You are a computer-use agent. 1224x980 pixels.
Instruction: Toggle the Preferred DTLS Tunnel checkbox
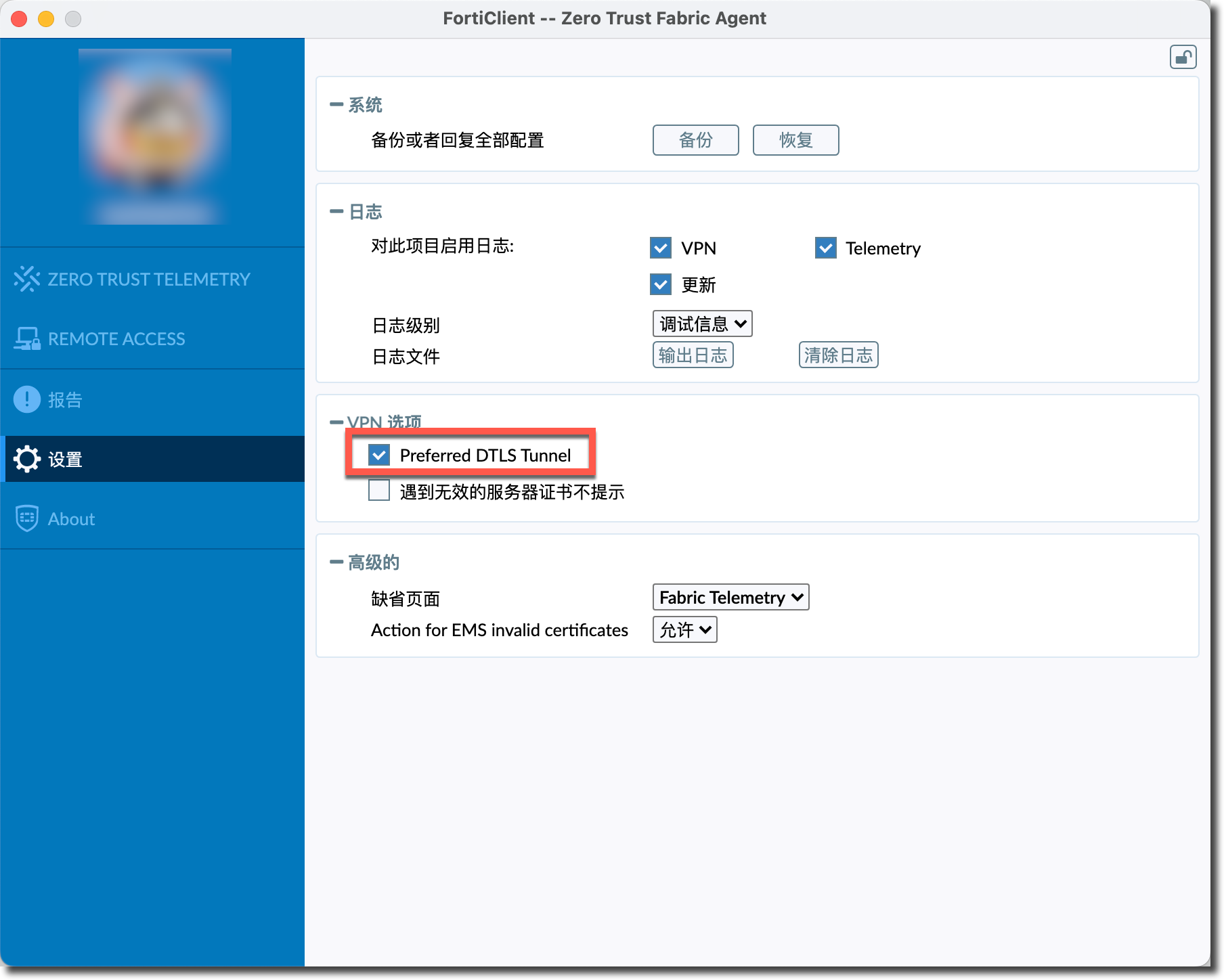coord(379,455)
